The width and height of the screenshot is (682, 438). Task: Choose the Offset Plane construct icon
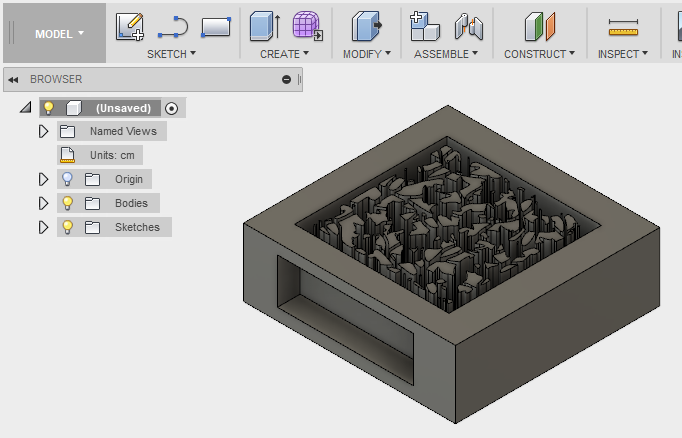540,27
